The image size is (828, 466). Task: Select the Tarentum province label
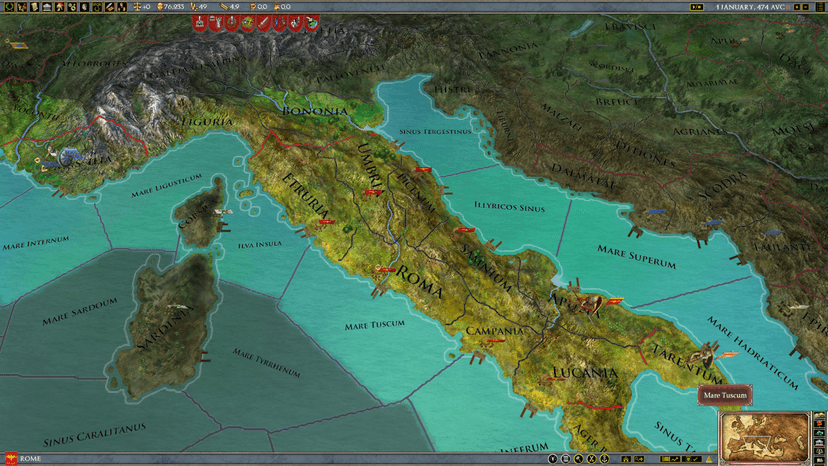point(686,364)
